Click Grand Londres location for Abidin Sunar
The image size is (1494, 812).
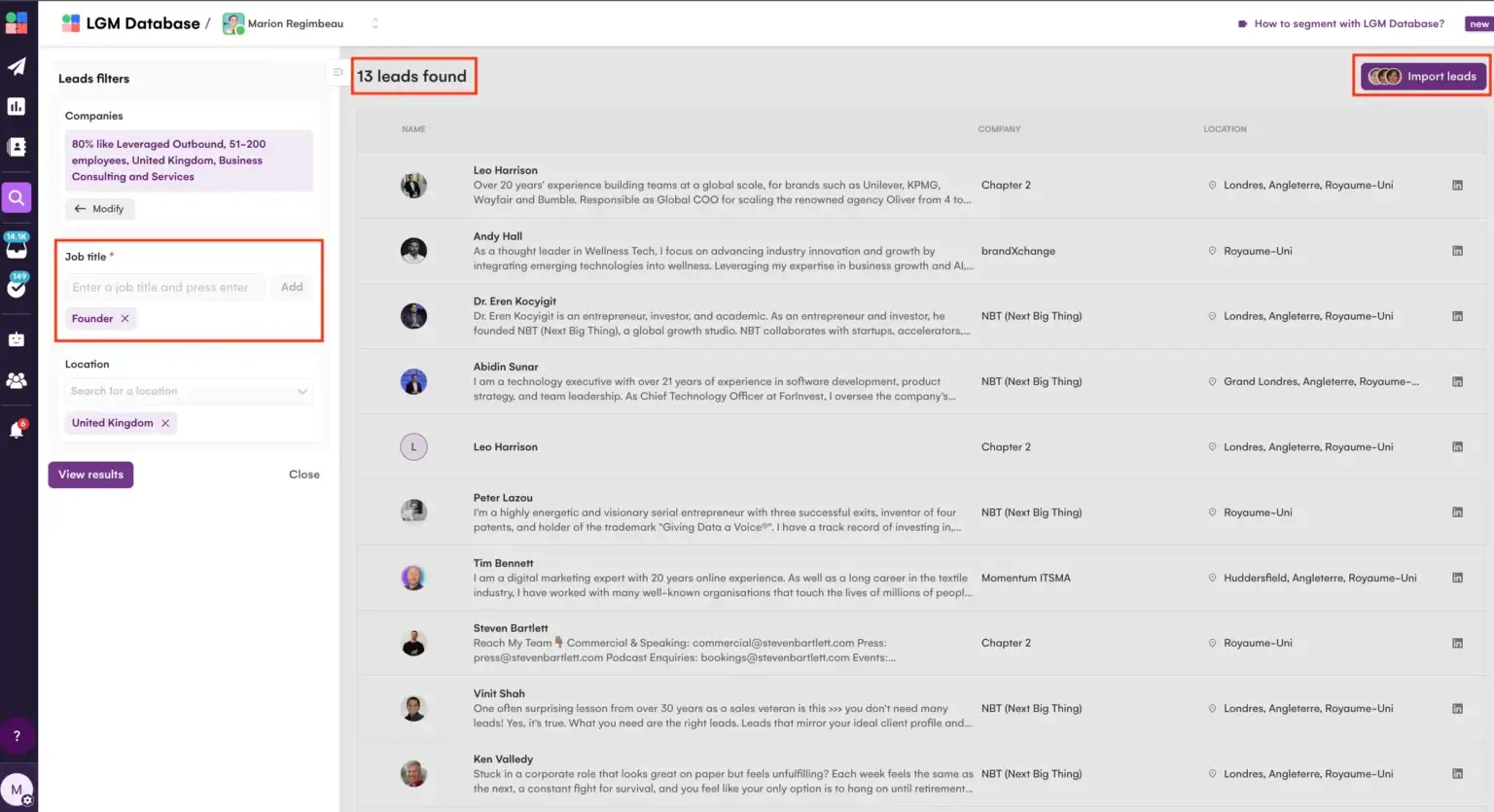point(1321,381)
